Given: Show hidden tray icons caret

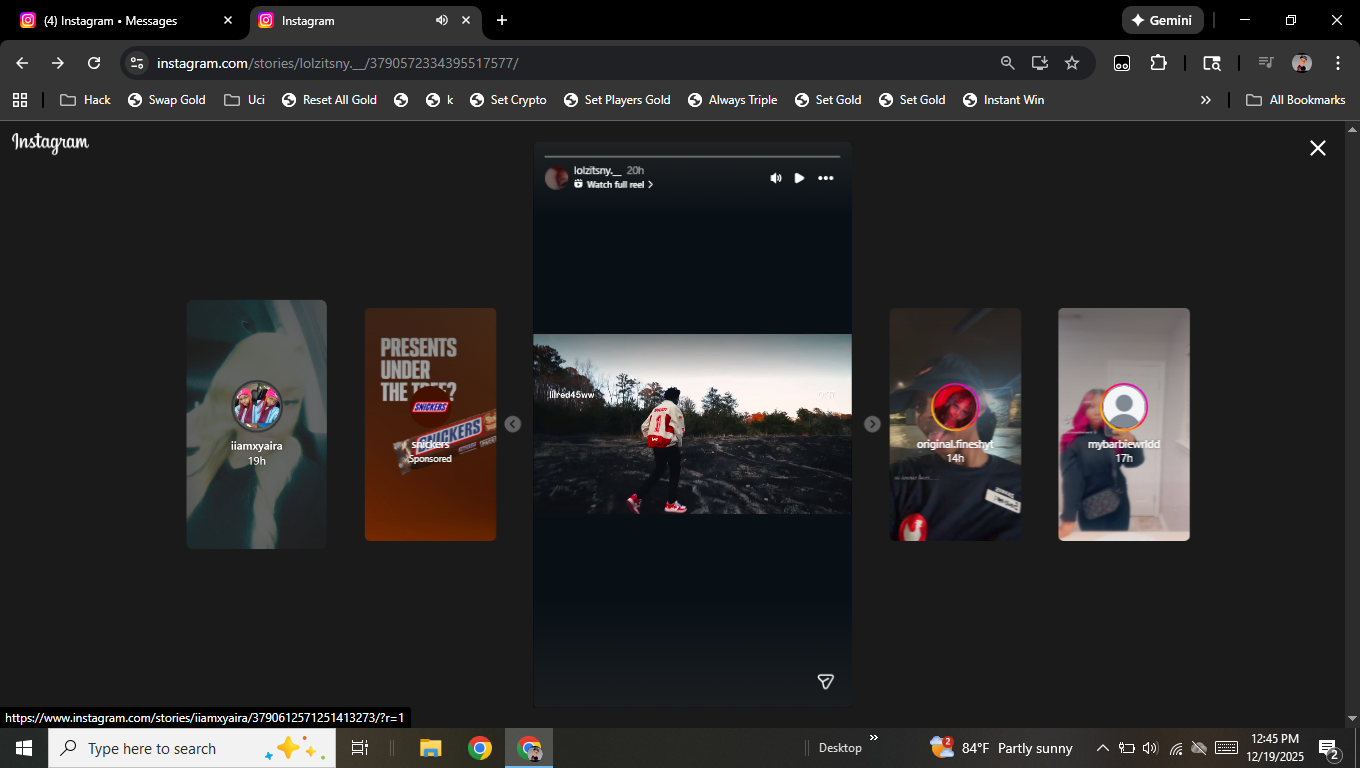Looking at the screenshot, I should (x=1103, y=748).
